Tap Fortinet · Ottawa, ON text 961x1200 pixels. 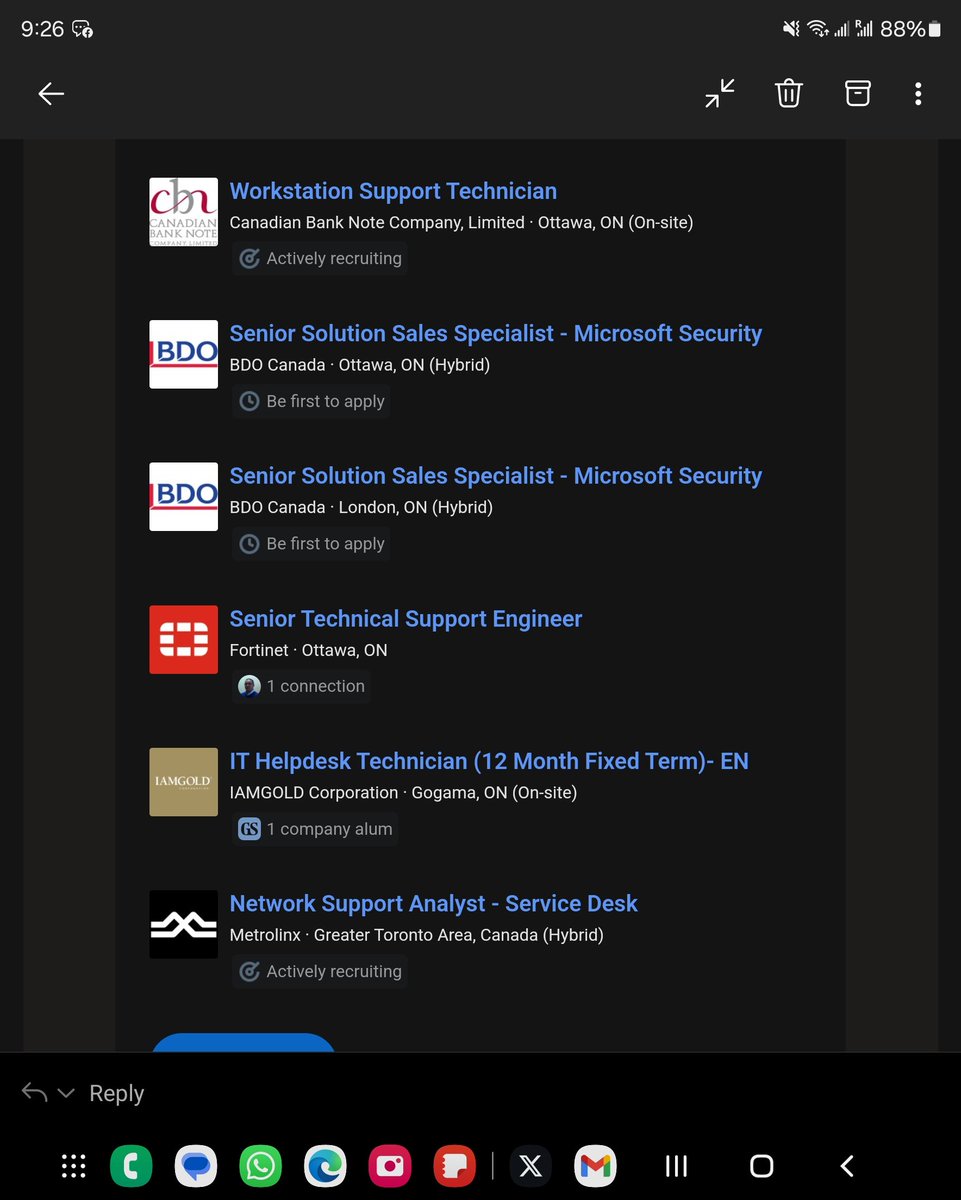click(x=308, y=650)
